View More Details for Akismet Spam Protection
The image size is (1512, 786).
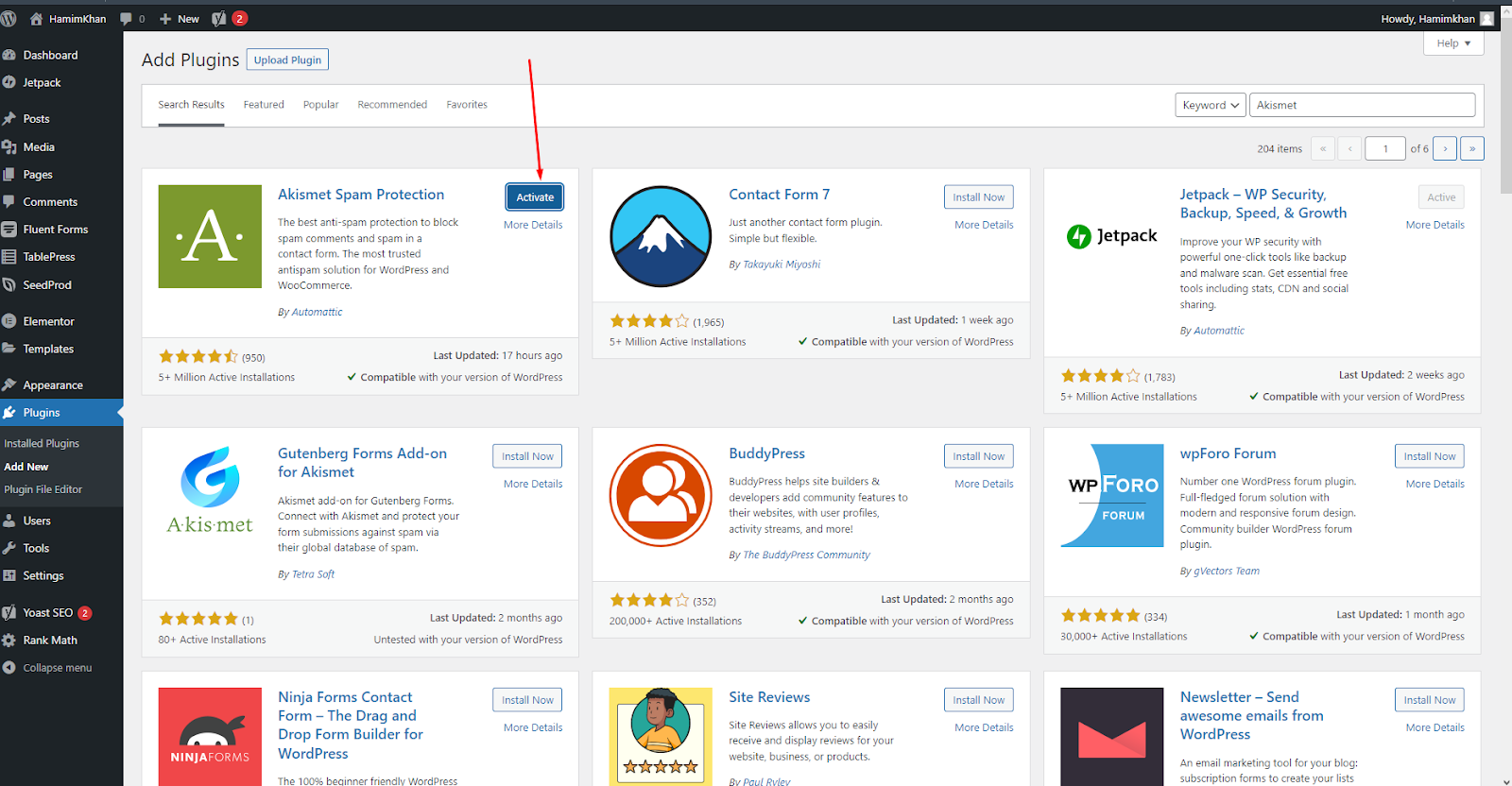533,225
